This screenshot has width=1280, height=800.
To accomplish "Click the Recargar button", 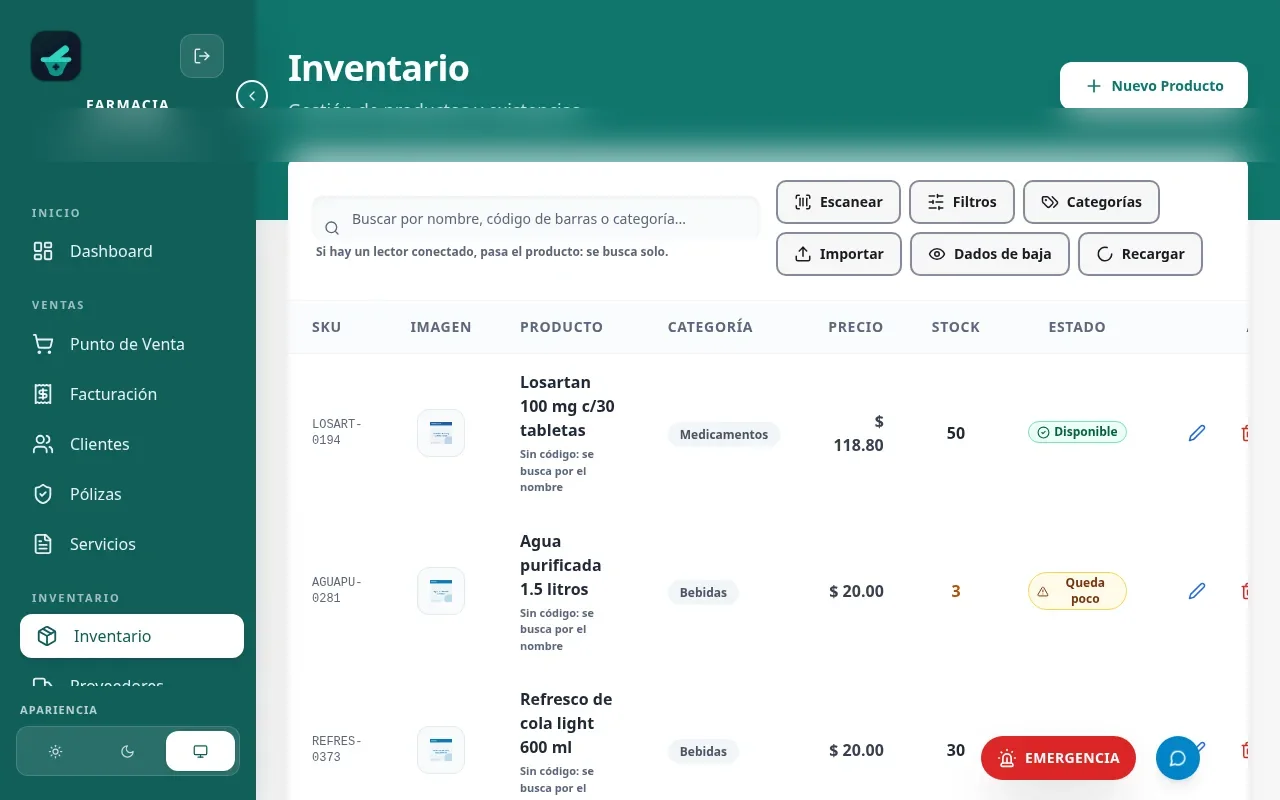I will [1140, 254].
